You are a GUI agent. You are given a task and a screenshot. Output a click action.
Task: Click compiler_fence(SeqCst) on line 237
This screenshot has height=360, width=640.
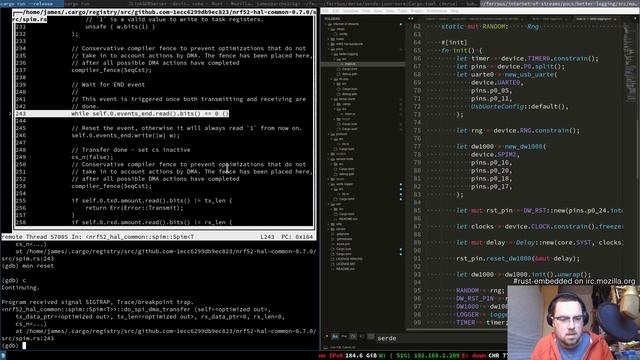tap(111, 70)
